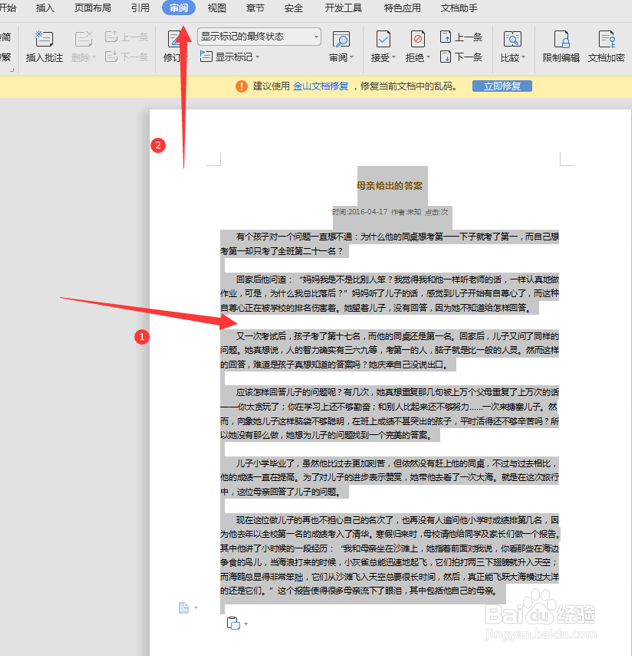The width and height of the screenshot is (632, 656).
Task: Expand the Reject (拒绝) dropdown arrow
Action: pos(428,57)
